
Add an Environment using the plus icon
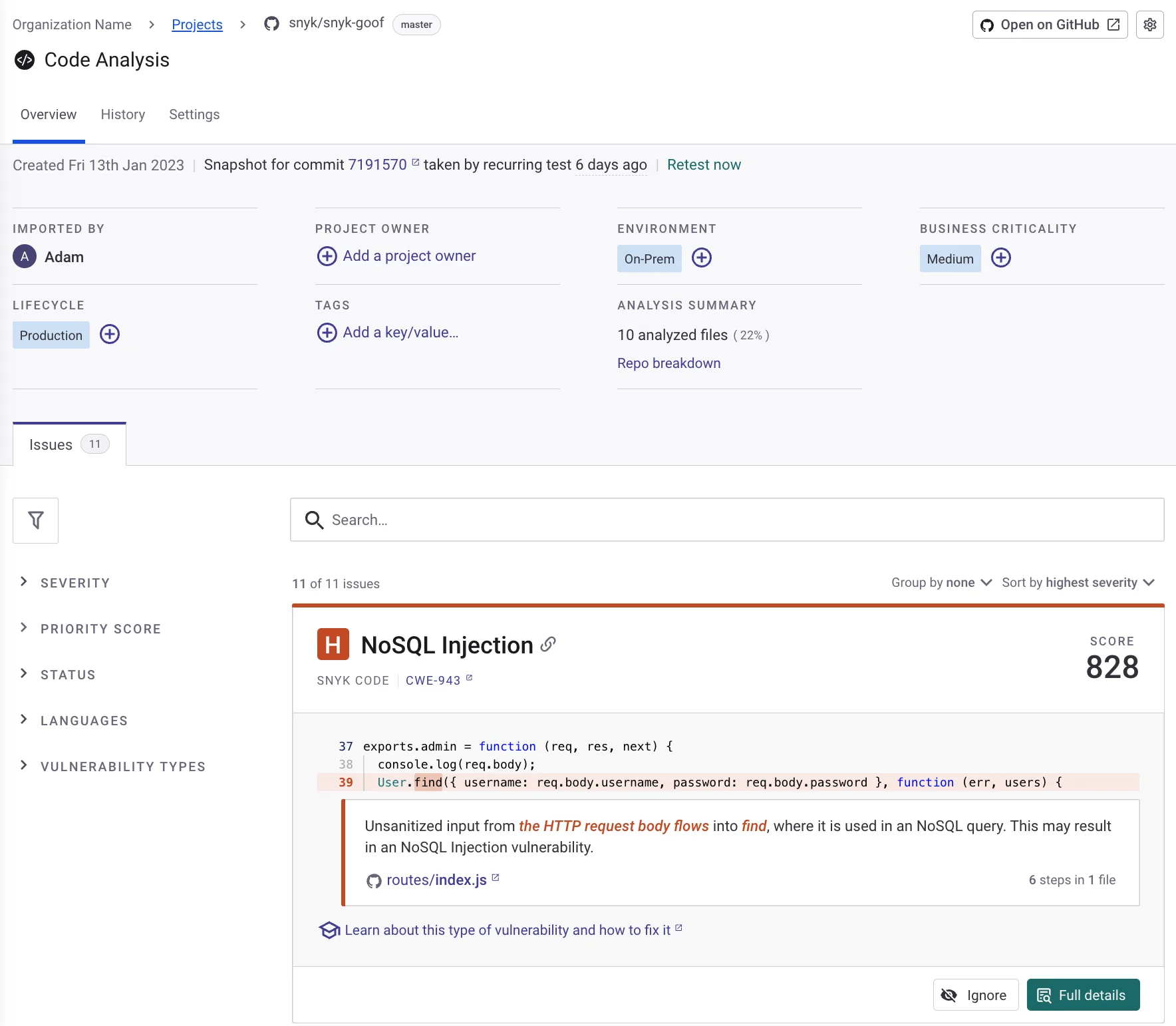pos(702,258)
